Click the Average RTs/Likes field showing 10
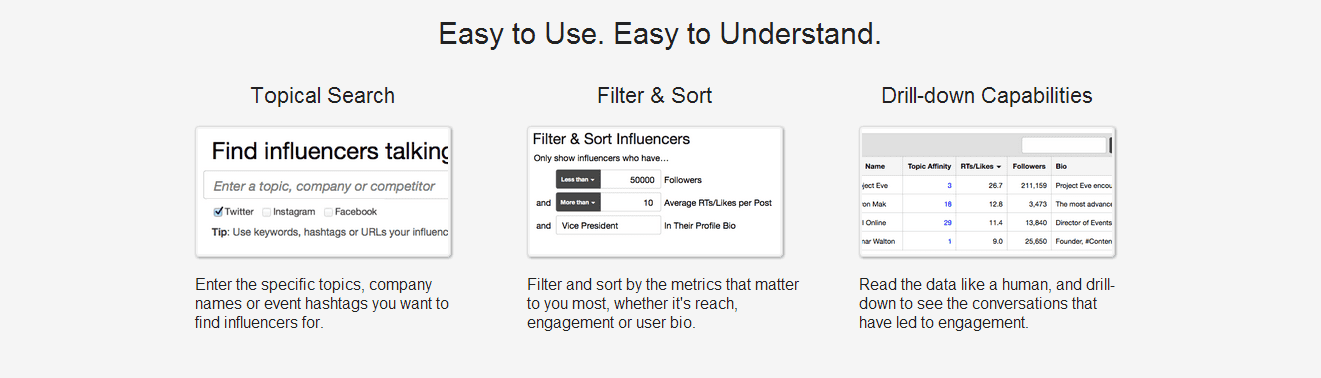Screen dimensions: 1321x378 point(630,202)
